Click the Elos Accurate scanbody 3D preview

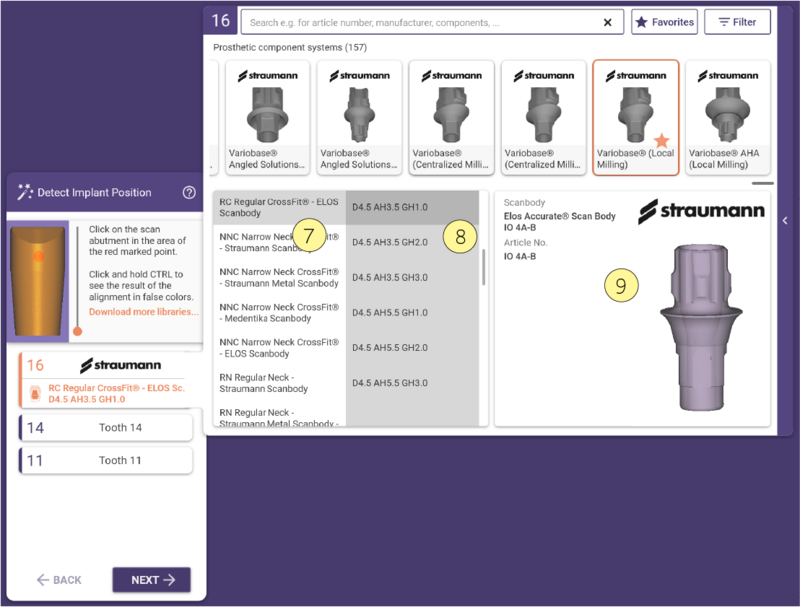coord(702,327)
